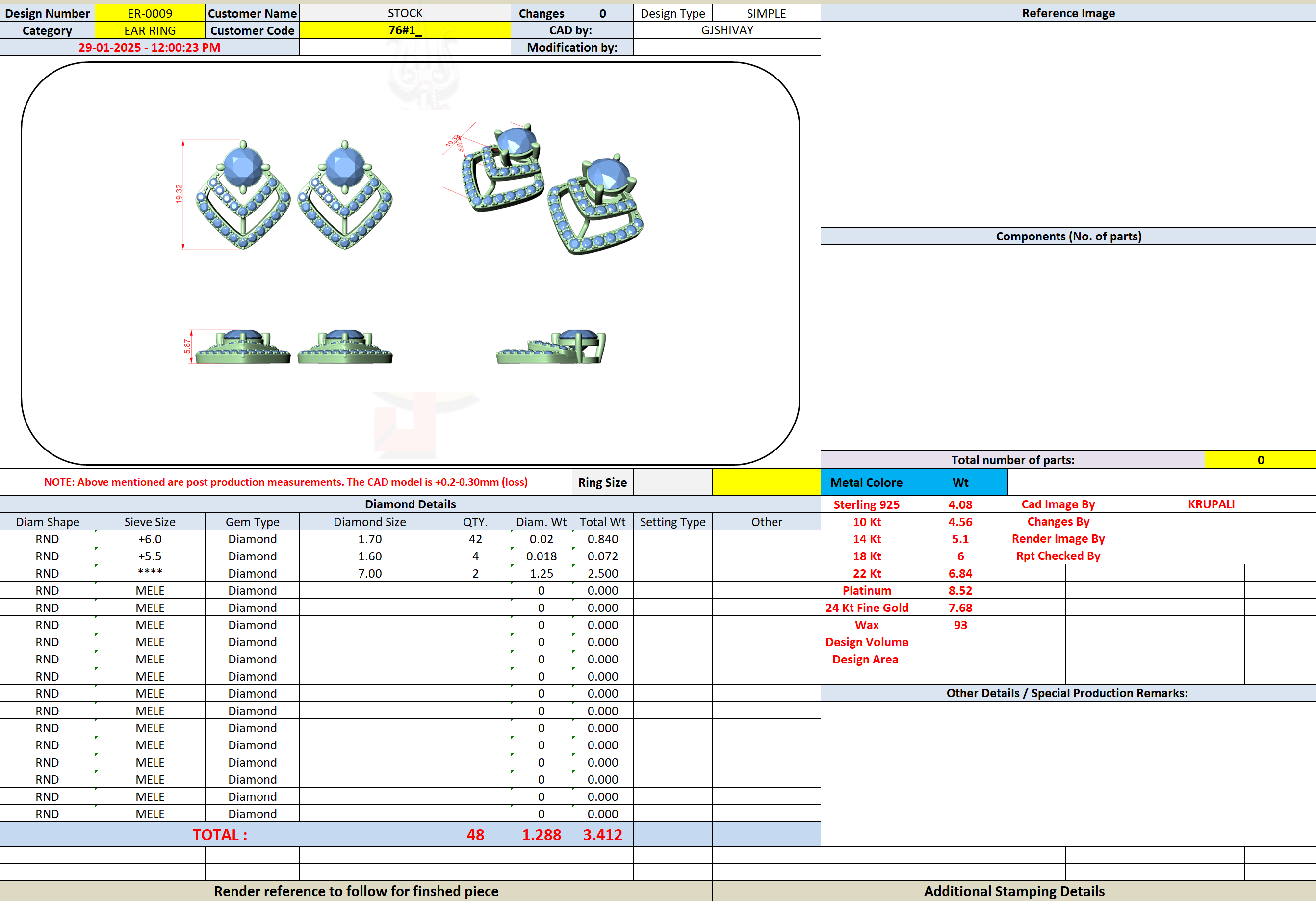Click the Platinum weight 8.52
This screenshot has width=1316, height=901.
point(960,590)
